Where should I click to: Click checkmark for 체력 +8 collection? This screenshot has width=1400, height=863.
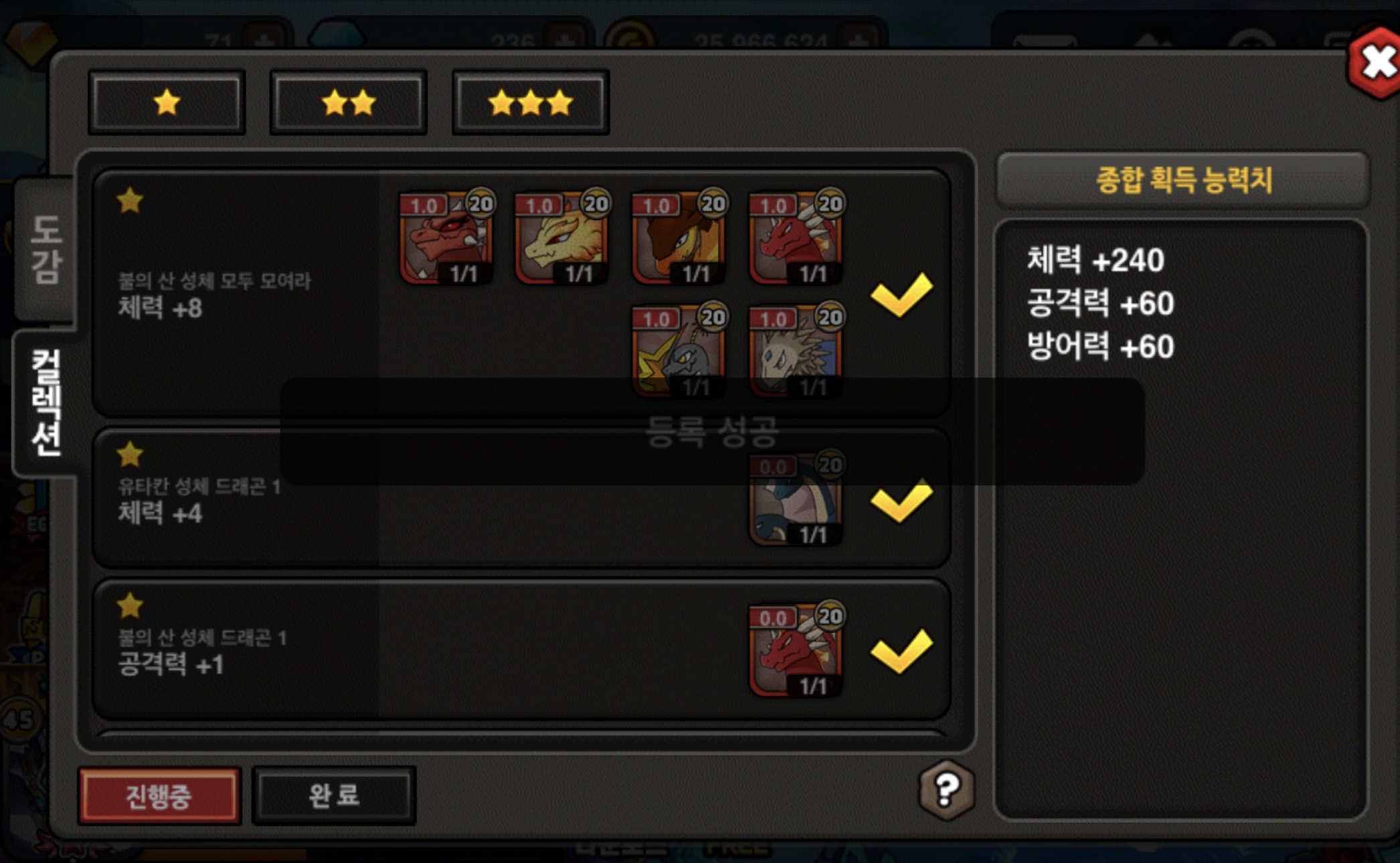tap(901, 294)
